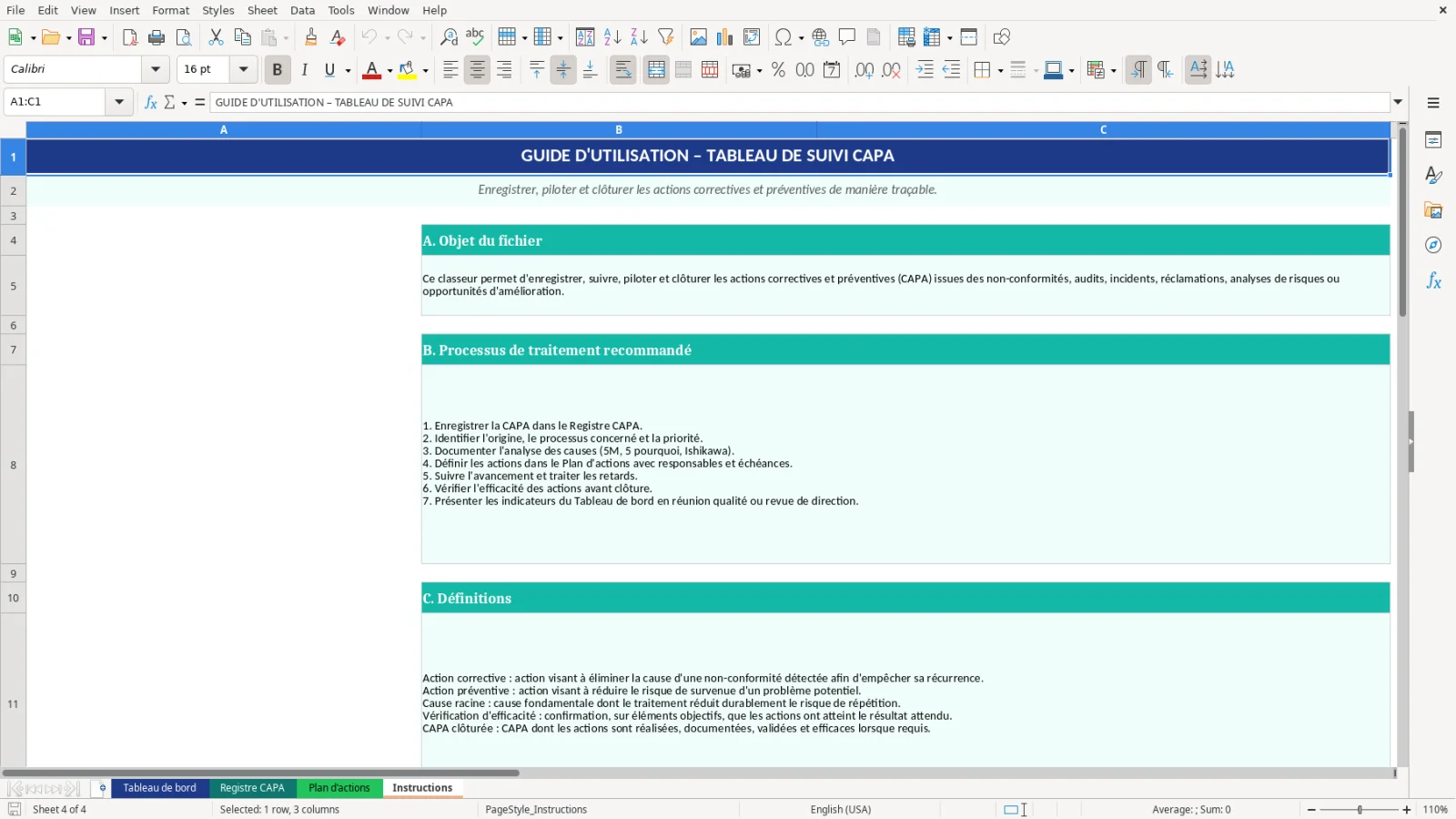Open the New document dropdown arrow
This screenshot has height=819, width=1456.
(33, 38)
